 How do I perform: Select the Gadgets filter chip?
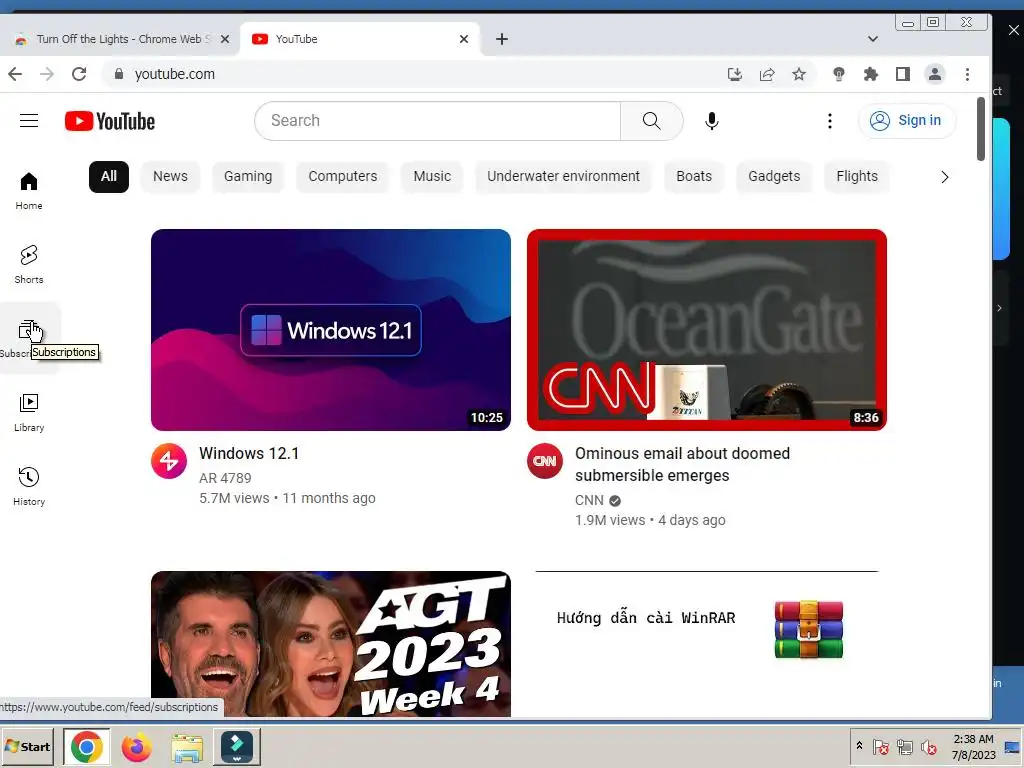pos(774,177)
